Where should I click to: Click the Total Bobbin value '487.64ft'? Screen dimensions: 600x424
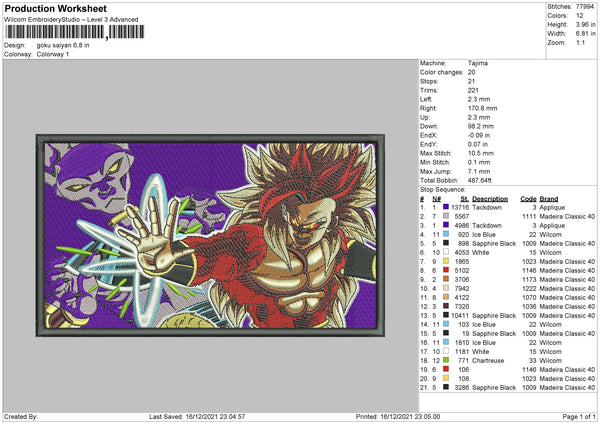[479, 180]
